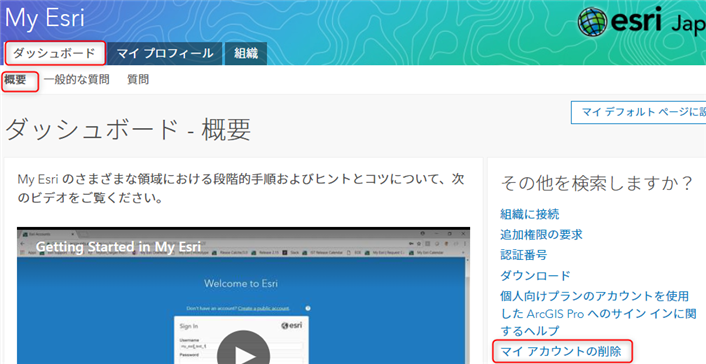Click the マイ デフォルト ページ button

(x=638, y=112)
